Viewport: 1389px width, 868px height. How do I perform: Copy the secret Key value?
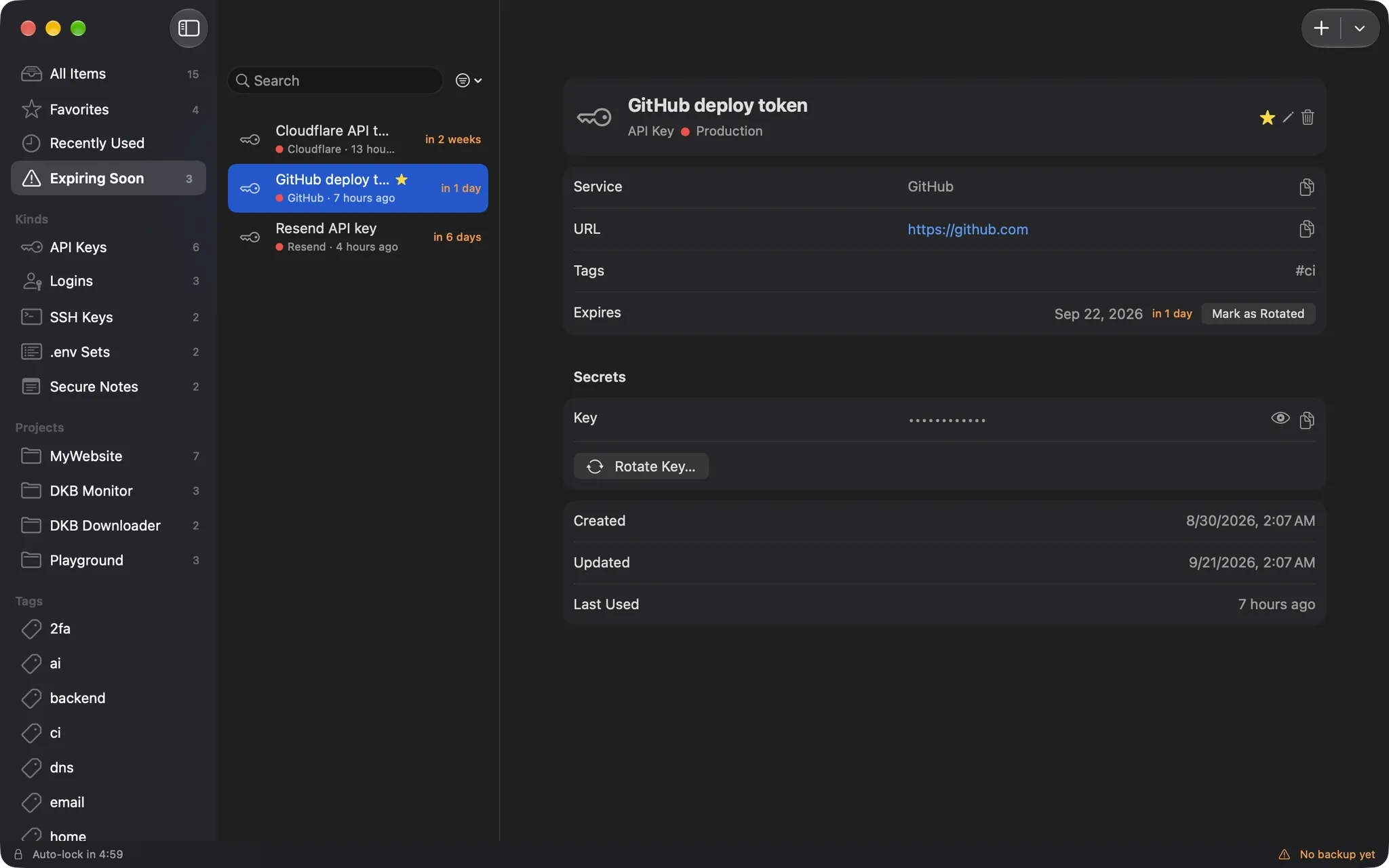1307,420
